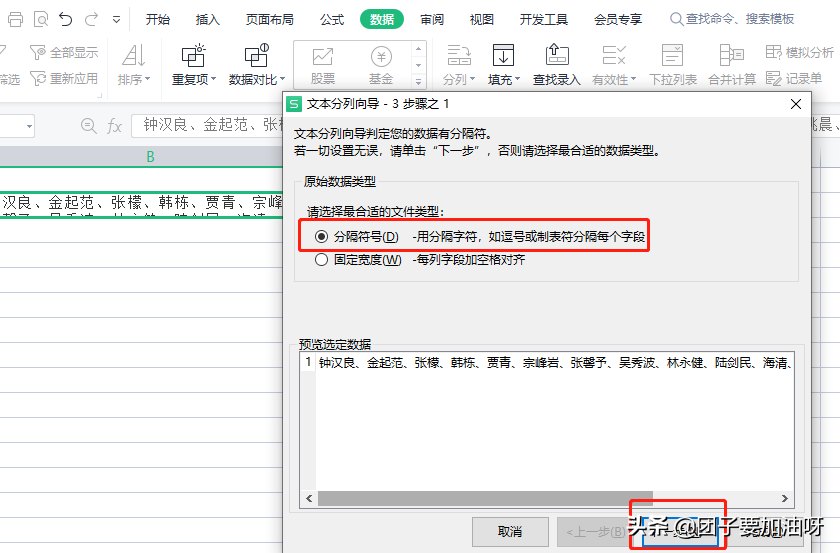Click the 合并计算 consolidate icon

732,65
